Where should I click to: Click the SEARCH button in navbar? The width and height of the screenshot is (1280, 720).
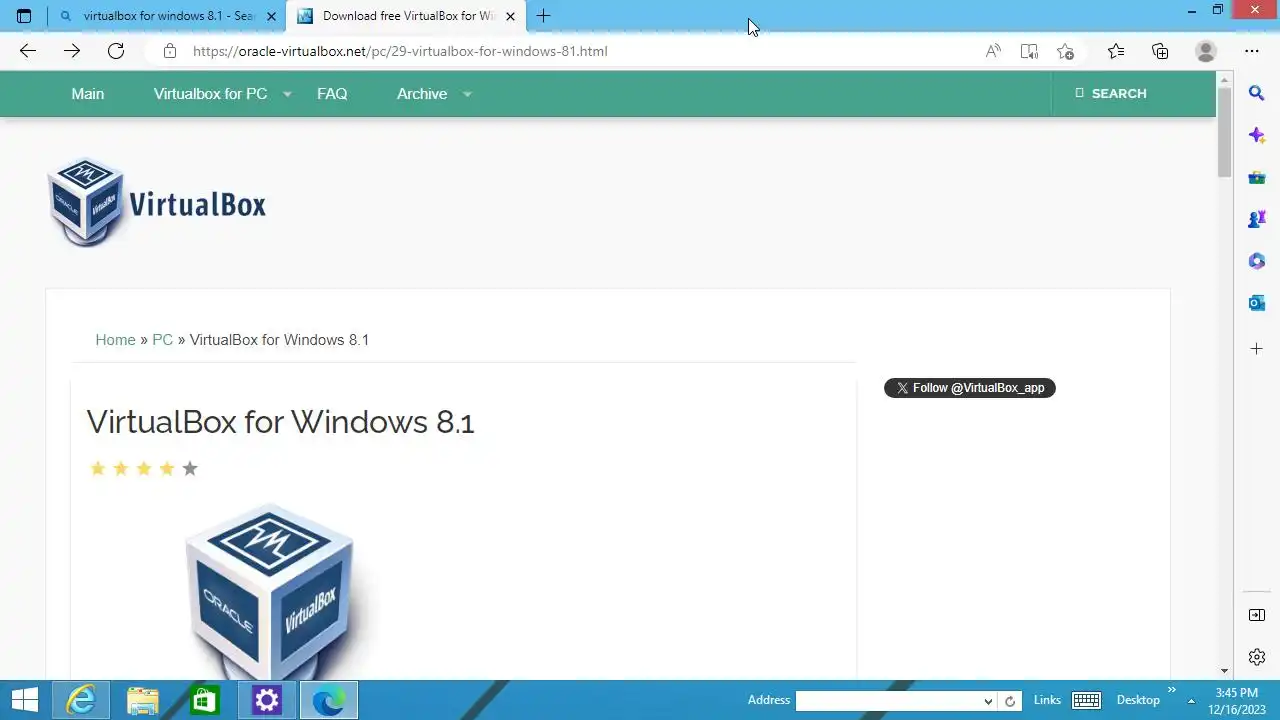(1110, 93)
